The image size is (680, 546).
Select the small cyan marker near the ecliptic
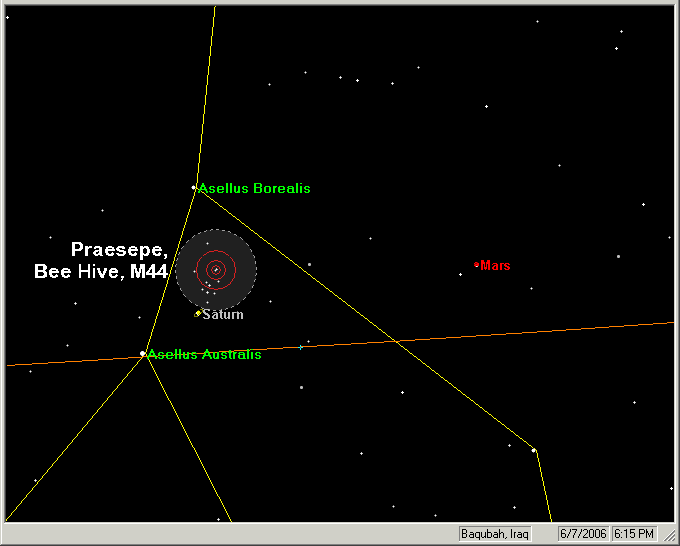coord(301,347)
